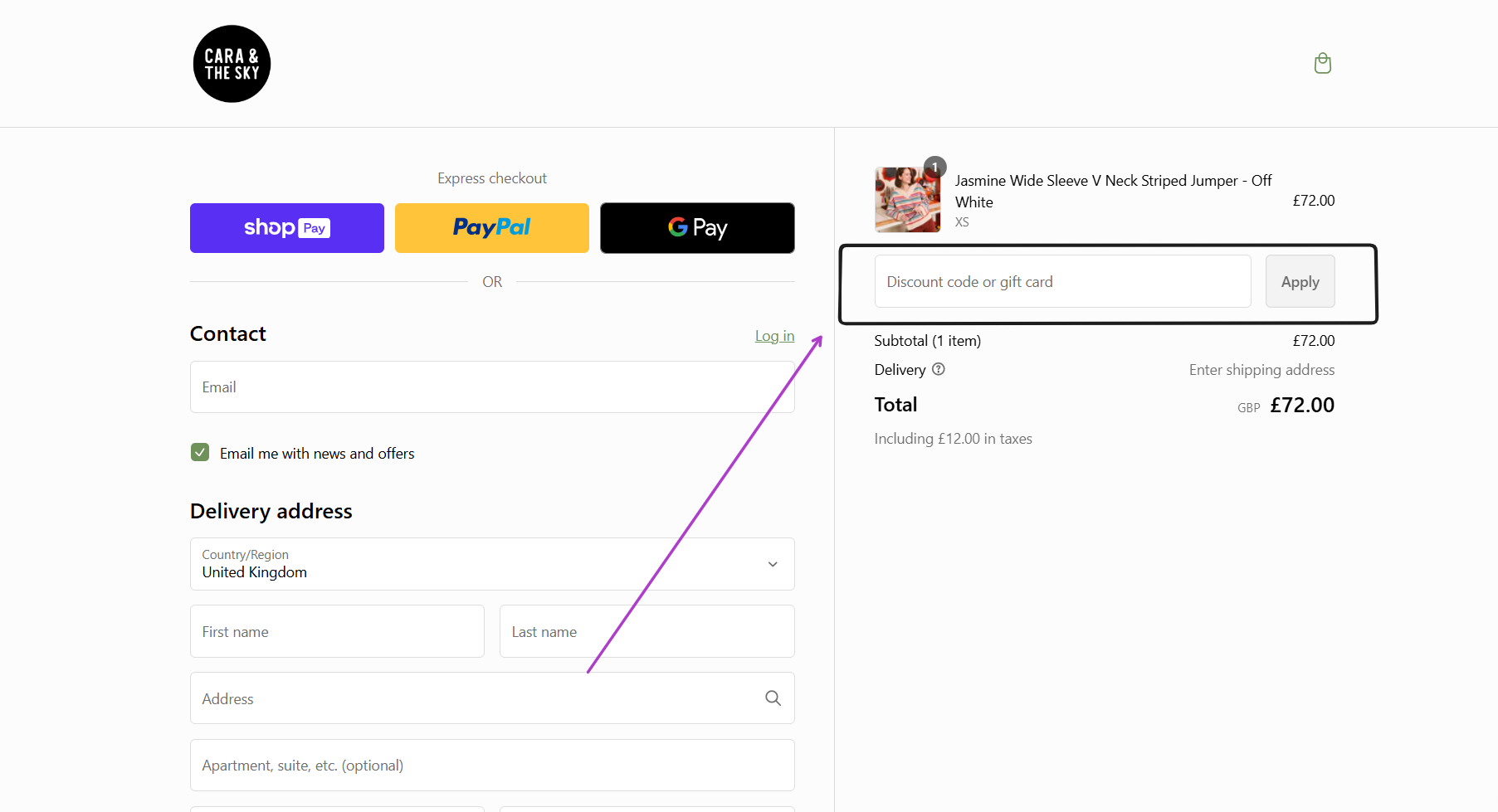Viewport: 1498px width, 812px height.
Task: Select the Address input field
Action: click(492, 698)
